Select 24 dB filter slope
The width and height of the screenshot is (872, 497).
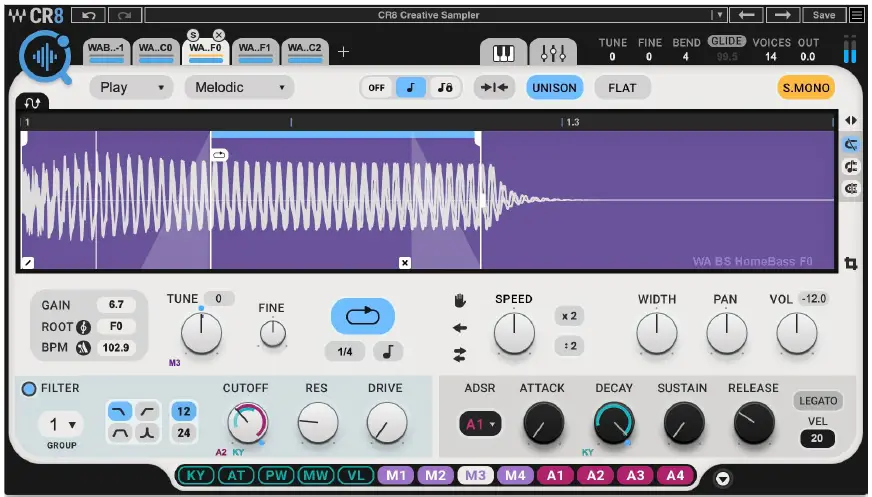[184, 433]
